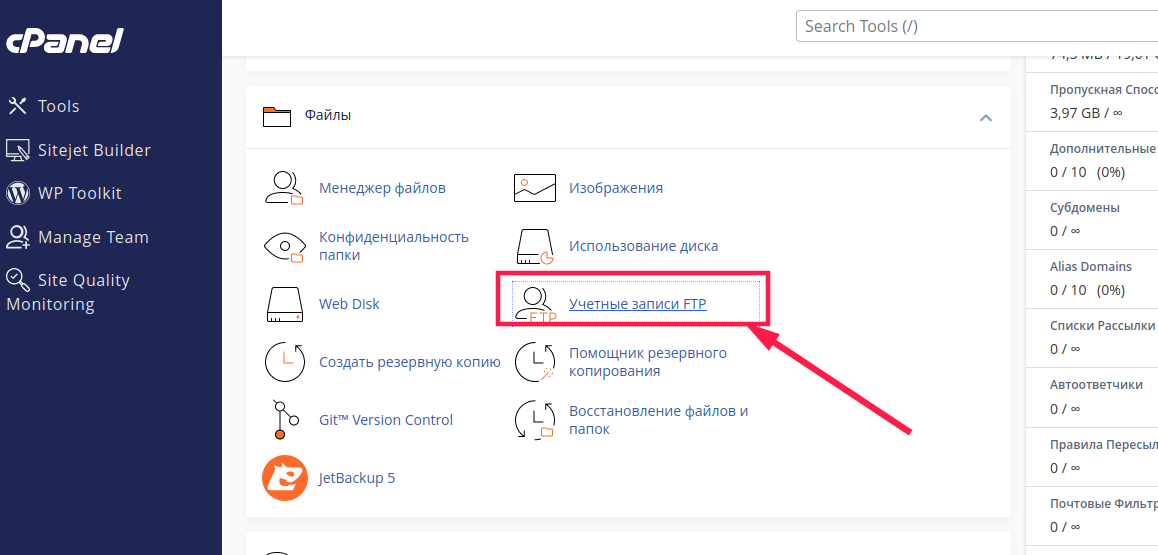Click the file and folder restoration icon
The height and width of the screenshot is (555, 1158).
pos(534,420)
